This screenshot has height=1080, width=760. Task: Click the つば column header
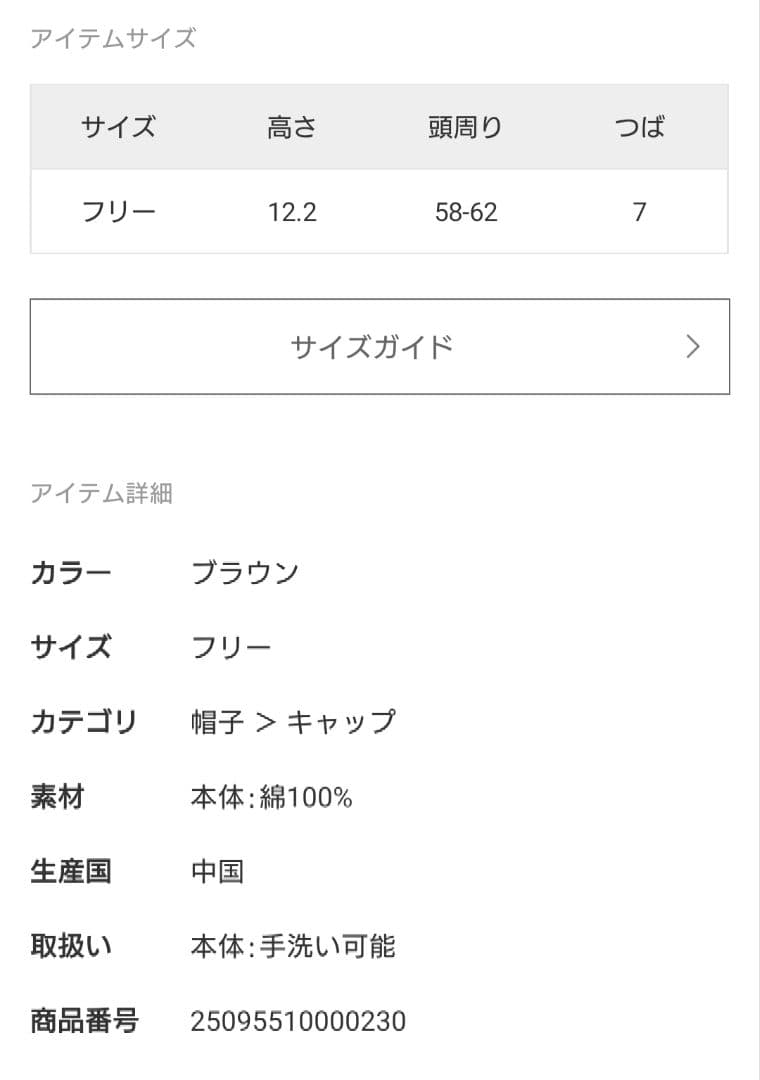[x=640, y=128]
